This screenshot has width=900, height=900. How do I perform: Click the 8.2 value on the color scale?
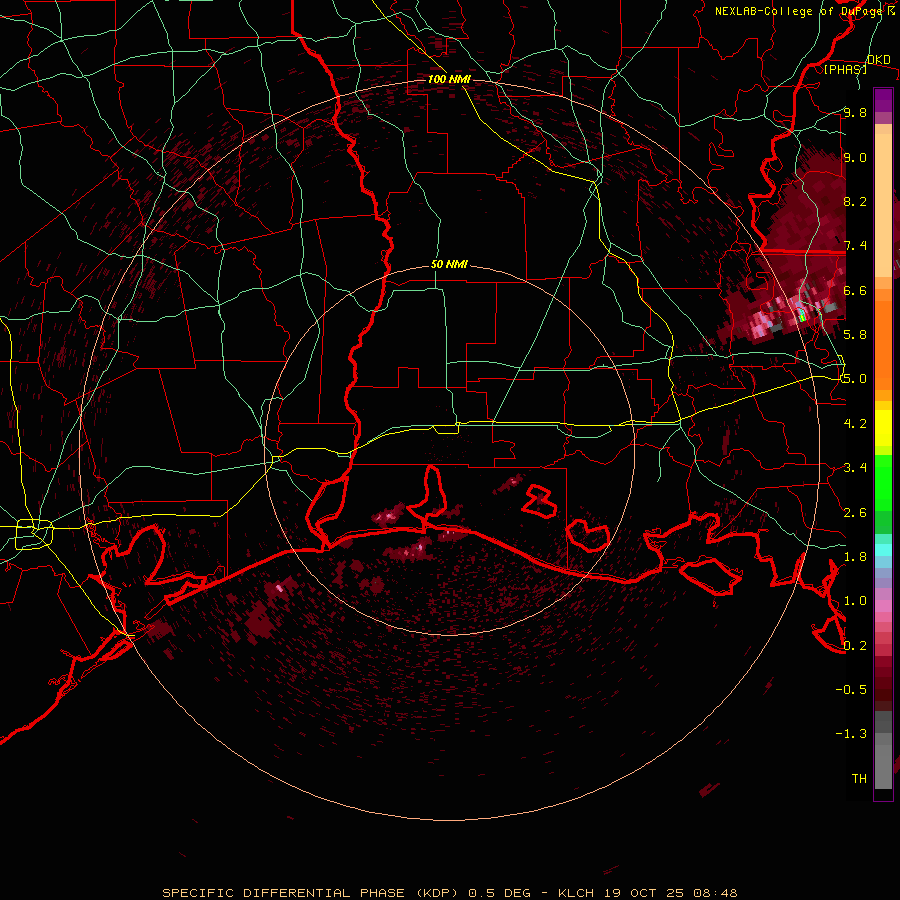click(855, 201)
